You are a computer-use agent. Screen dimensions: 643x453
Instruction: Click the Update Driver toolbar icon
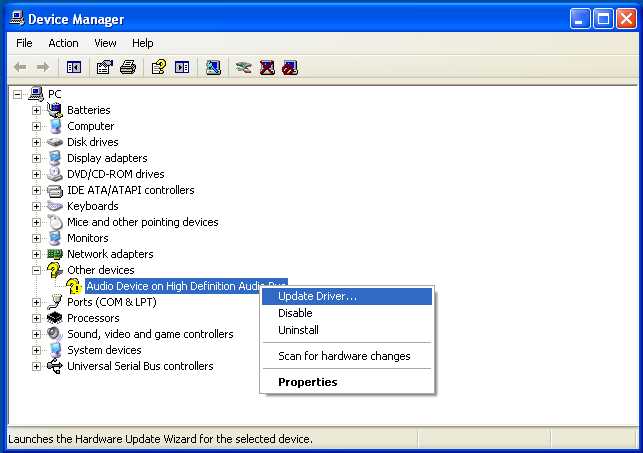pos(244,67)
